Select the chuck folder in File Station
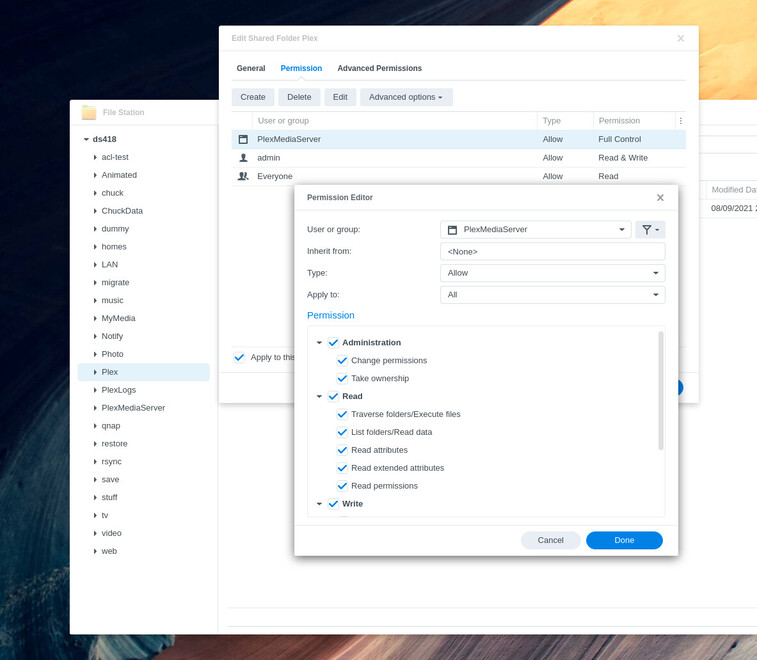This screenshot has width=757, height=660. [x=112, y=193]
